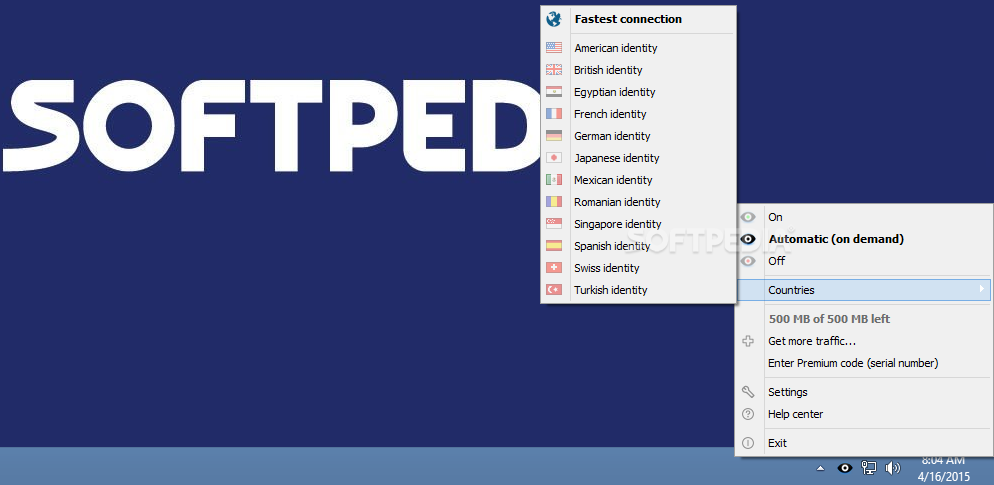Click the globe icon beside Fastest connection
Image resolution: width=994 pixels, height=485 pixels.
tap(553, 19)
